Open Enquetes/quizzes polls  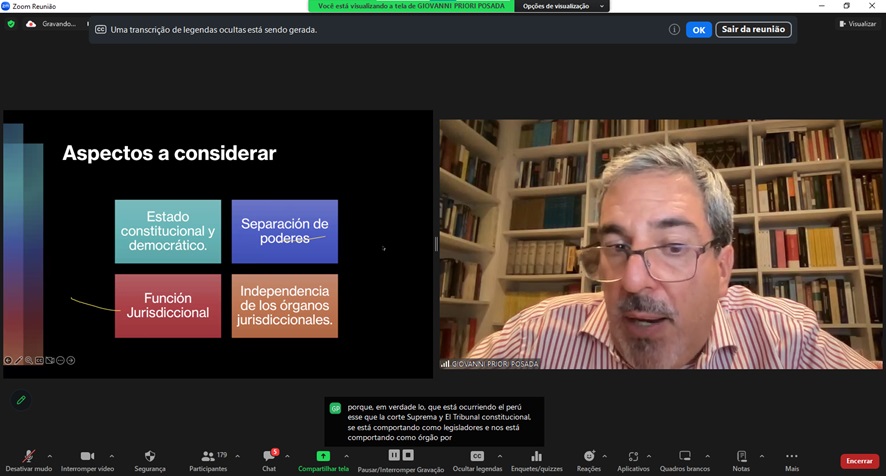(536, 460)
